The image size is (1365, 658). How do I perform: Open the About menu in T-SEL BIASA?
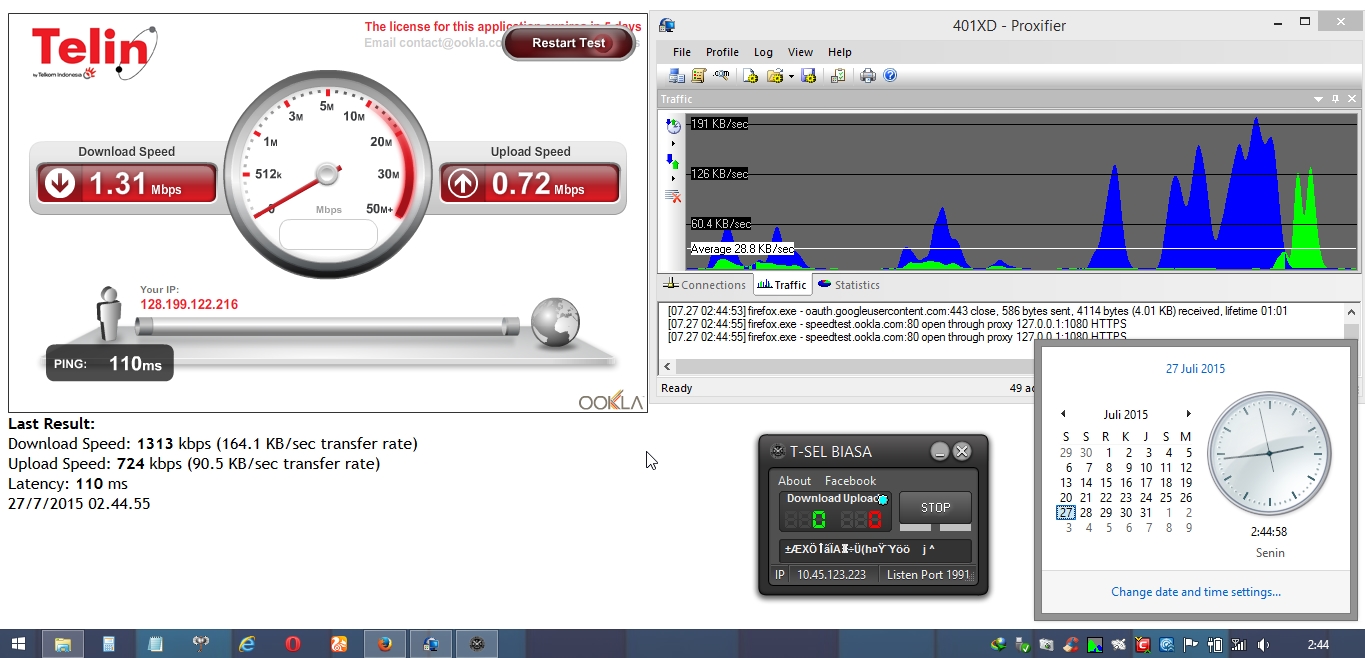[795, 481]
